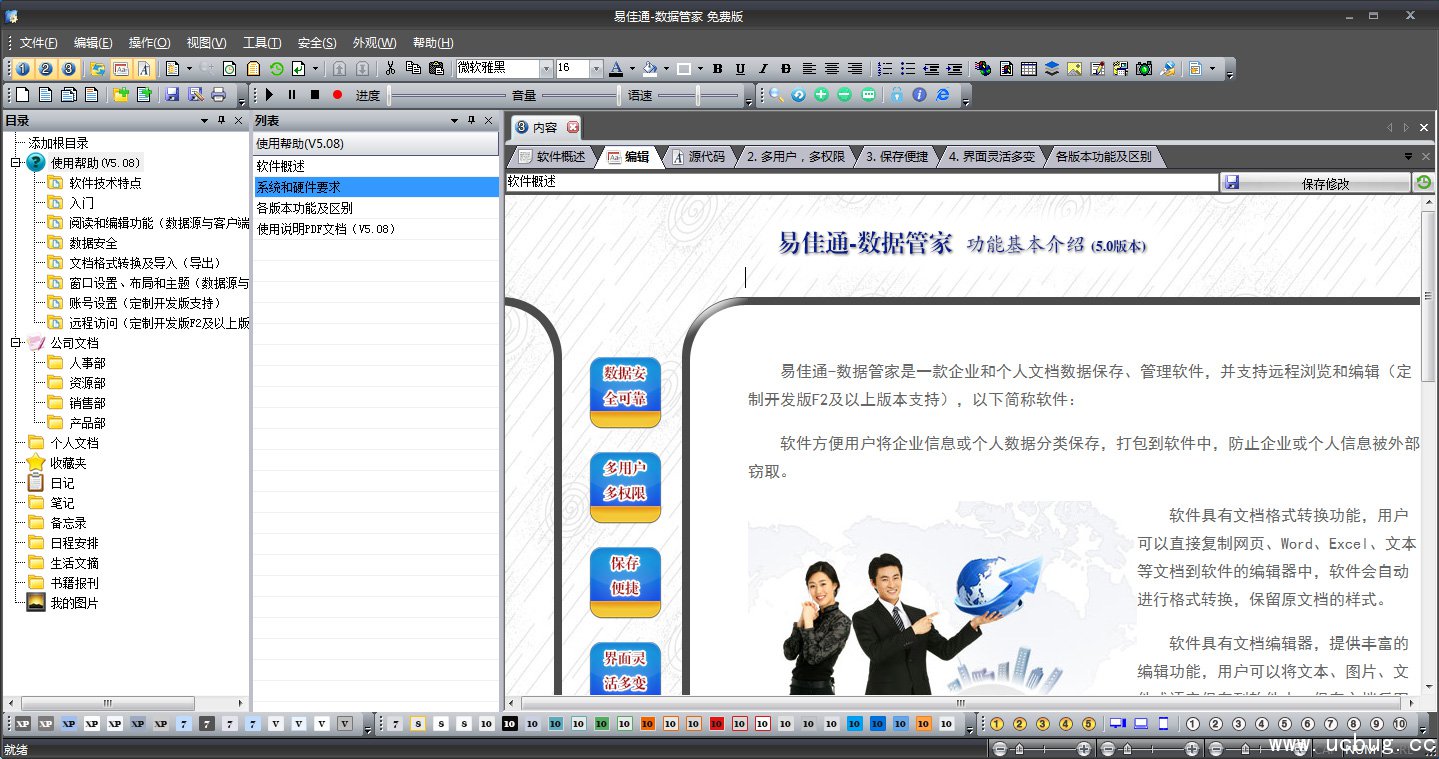The image size is (1439, 759).
Task: Open the 工具(T) menu
Action: 261,42
